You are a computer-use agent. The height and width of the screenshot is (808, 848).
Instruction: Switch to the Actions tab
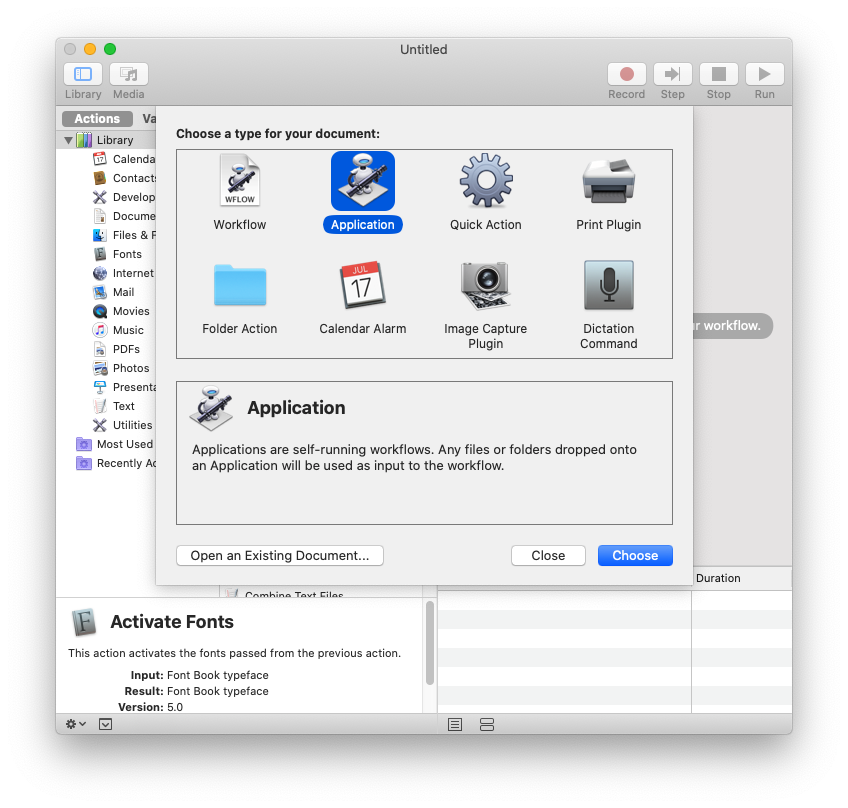pyautogui.click(x=97, y=119)
